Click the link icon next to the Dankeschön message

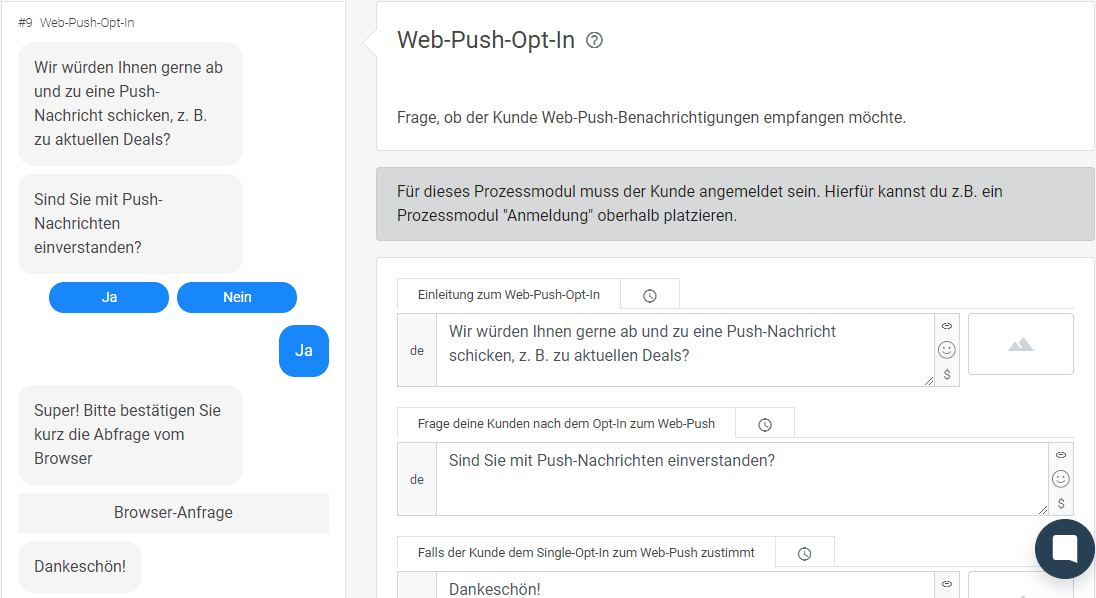946,584
